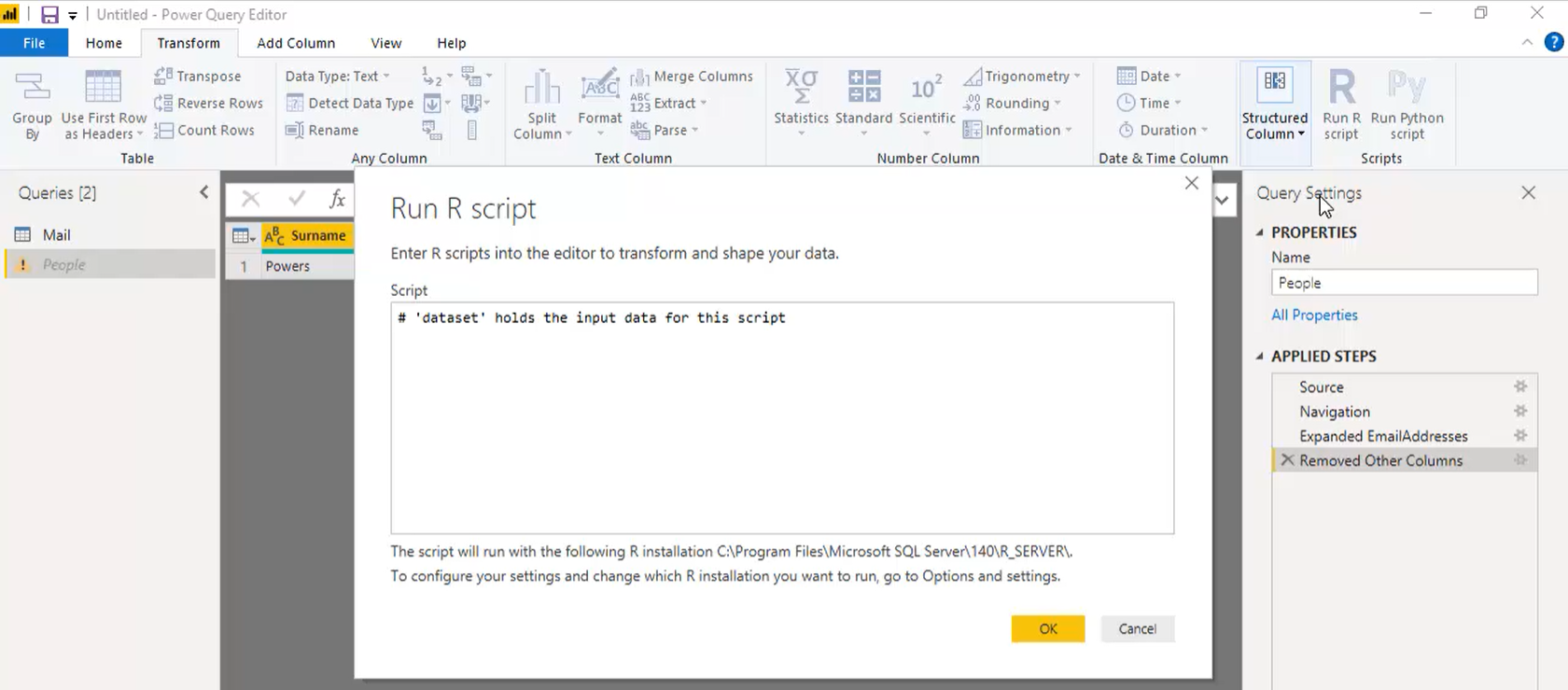This screenshot has width=1568, height=690.
Task: Click the formula bar confirm checkmark
Action: tap(297, 198)
